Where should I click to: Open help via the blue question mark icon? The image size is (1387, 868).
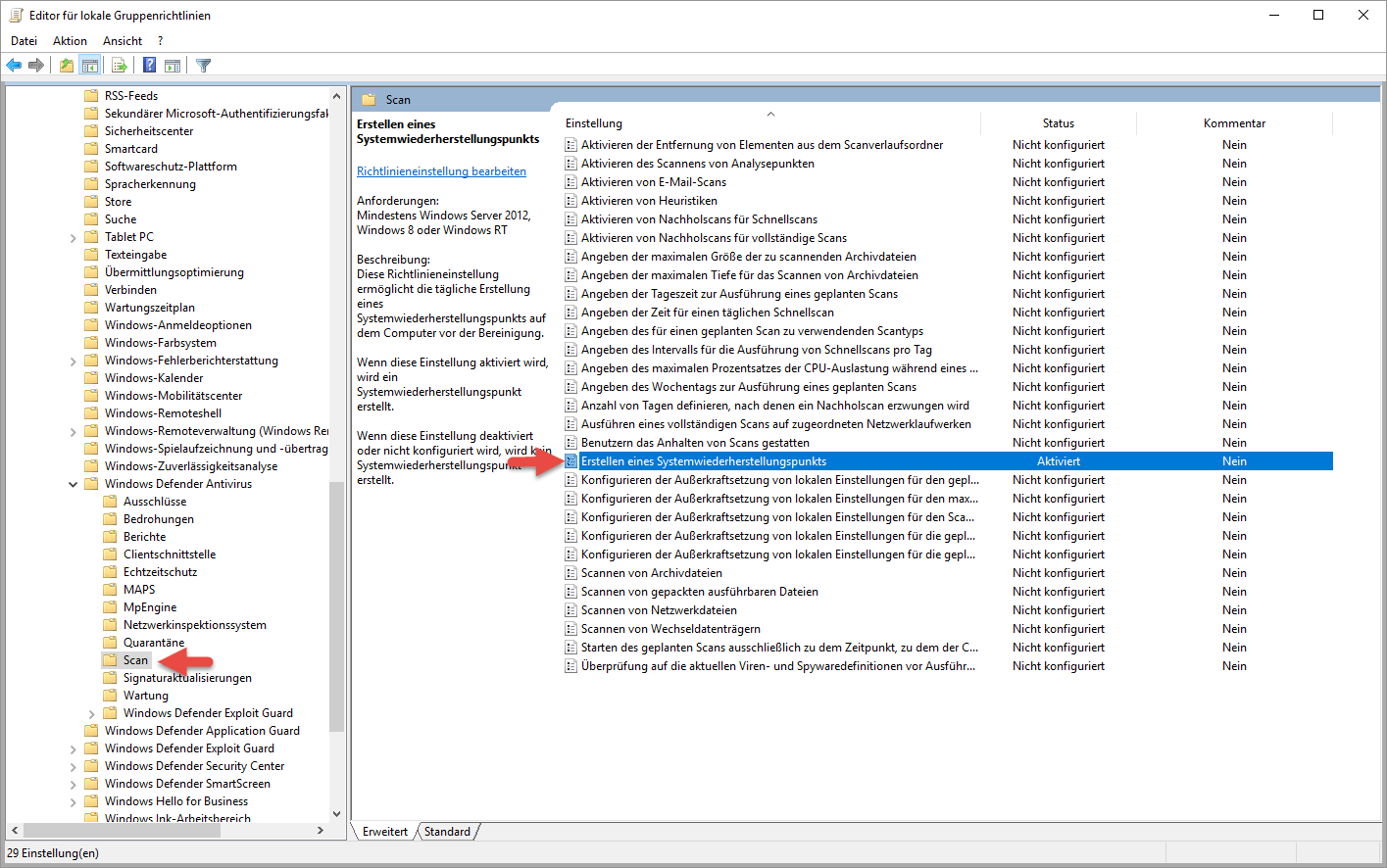149,66
